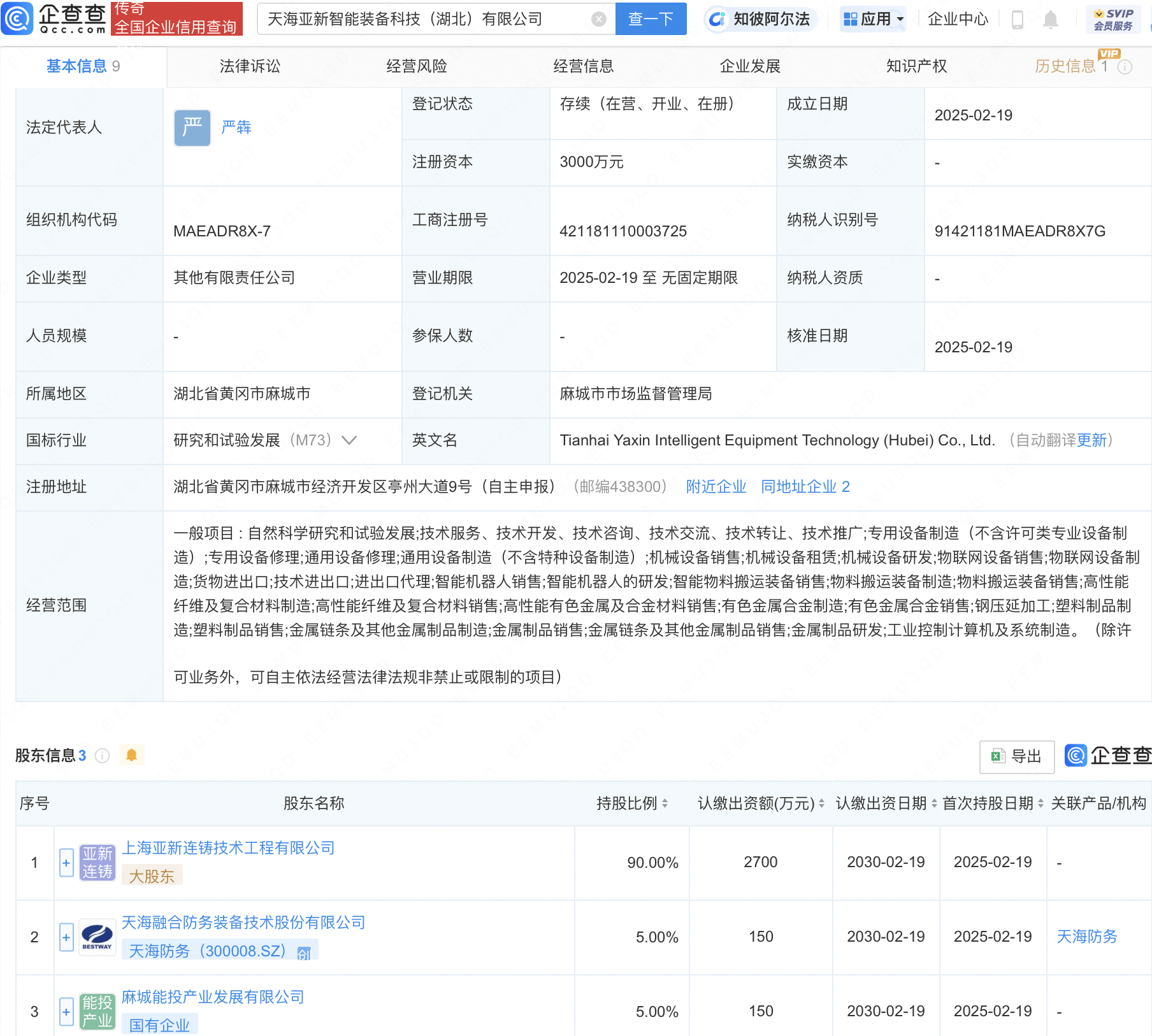1152x1036 pixels.
Task: Open 附近企业 link
Action: click(716, 487)
